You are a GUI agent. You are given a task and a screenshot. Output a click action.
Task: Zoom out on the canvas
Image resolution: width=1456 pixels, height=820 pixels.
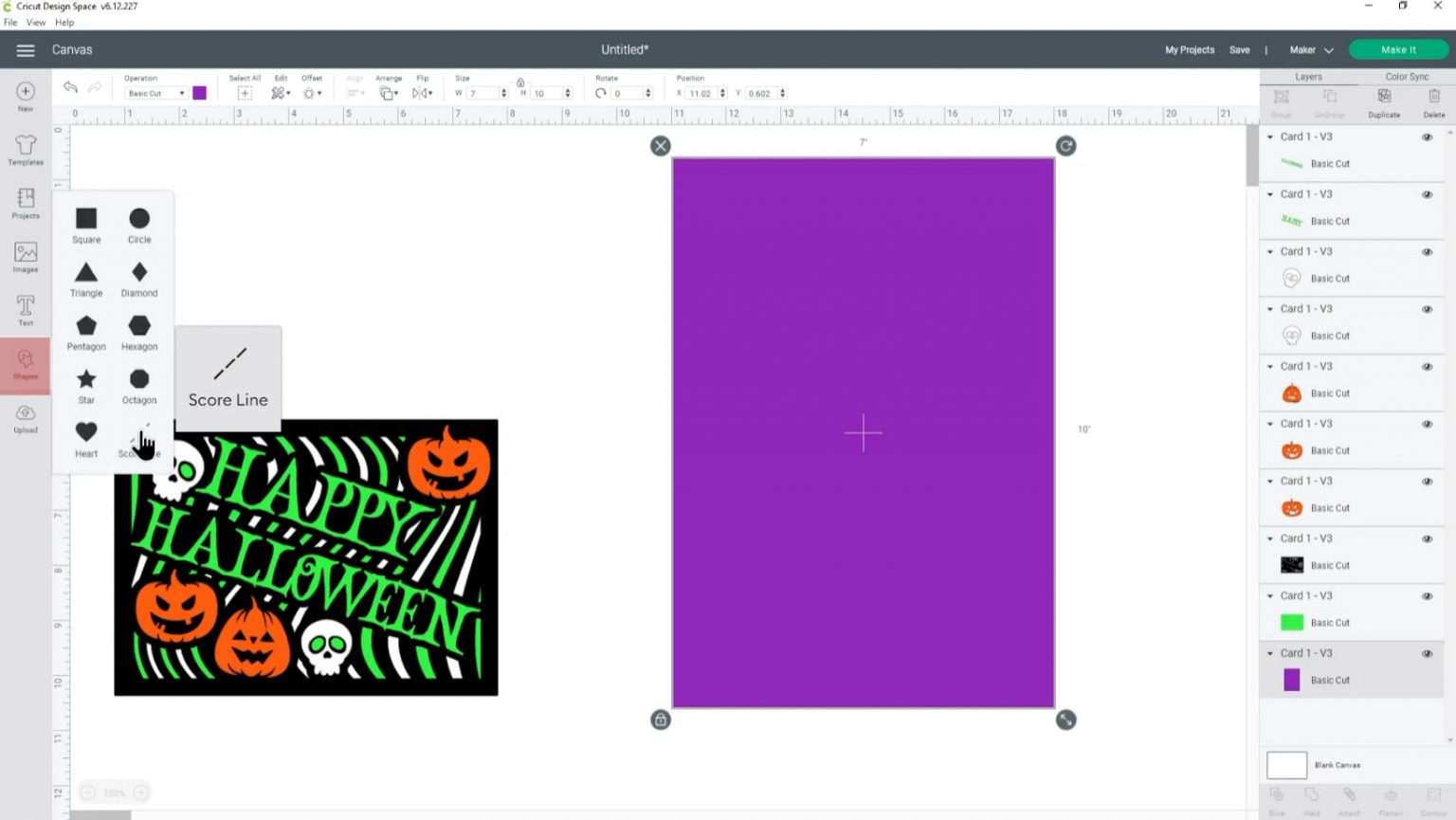(x=88, y=793)
